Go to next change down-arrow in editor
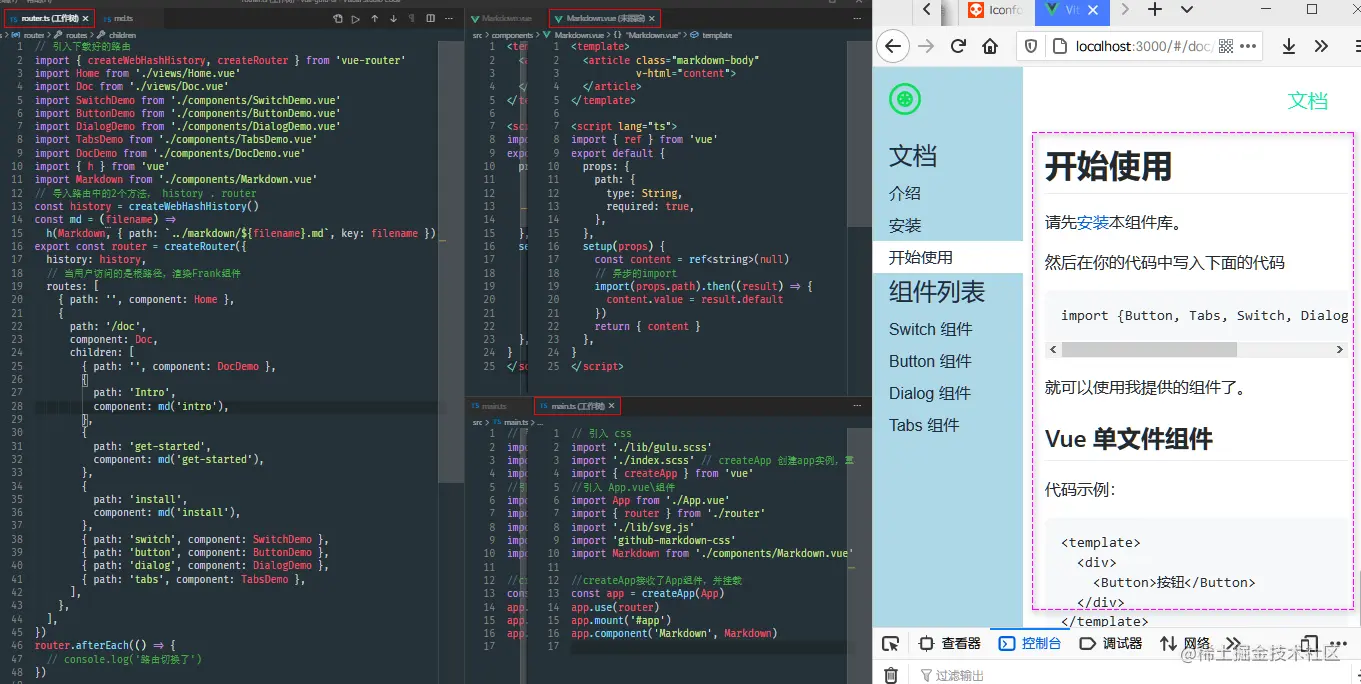 point(393,18)
